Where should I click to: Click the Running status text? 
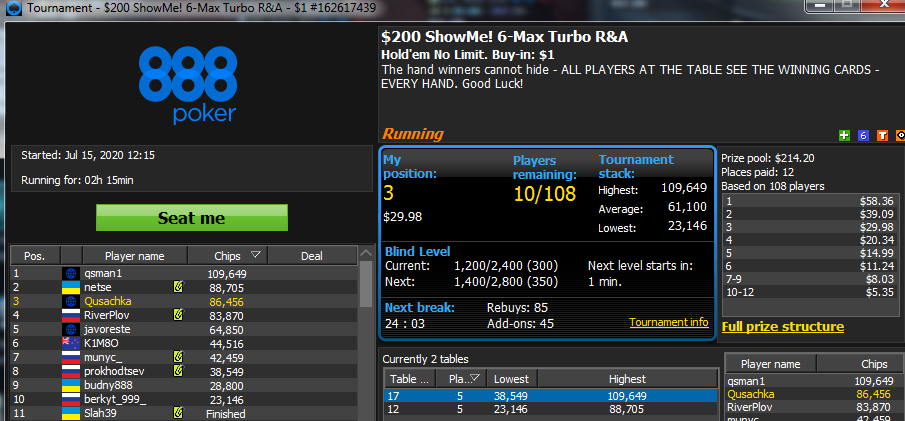point(413,134)
